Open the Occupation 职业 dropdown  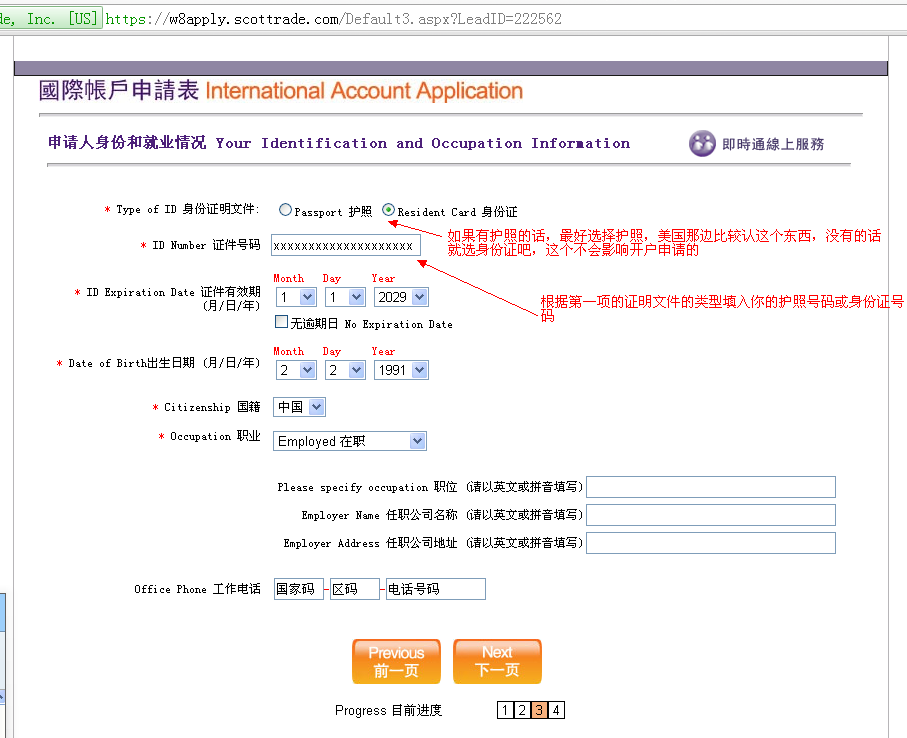coord(349,440)
